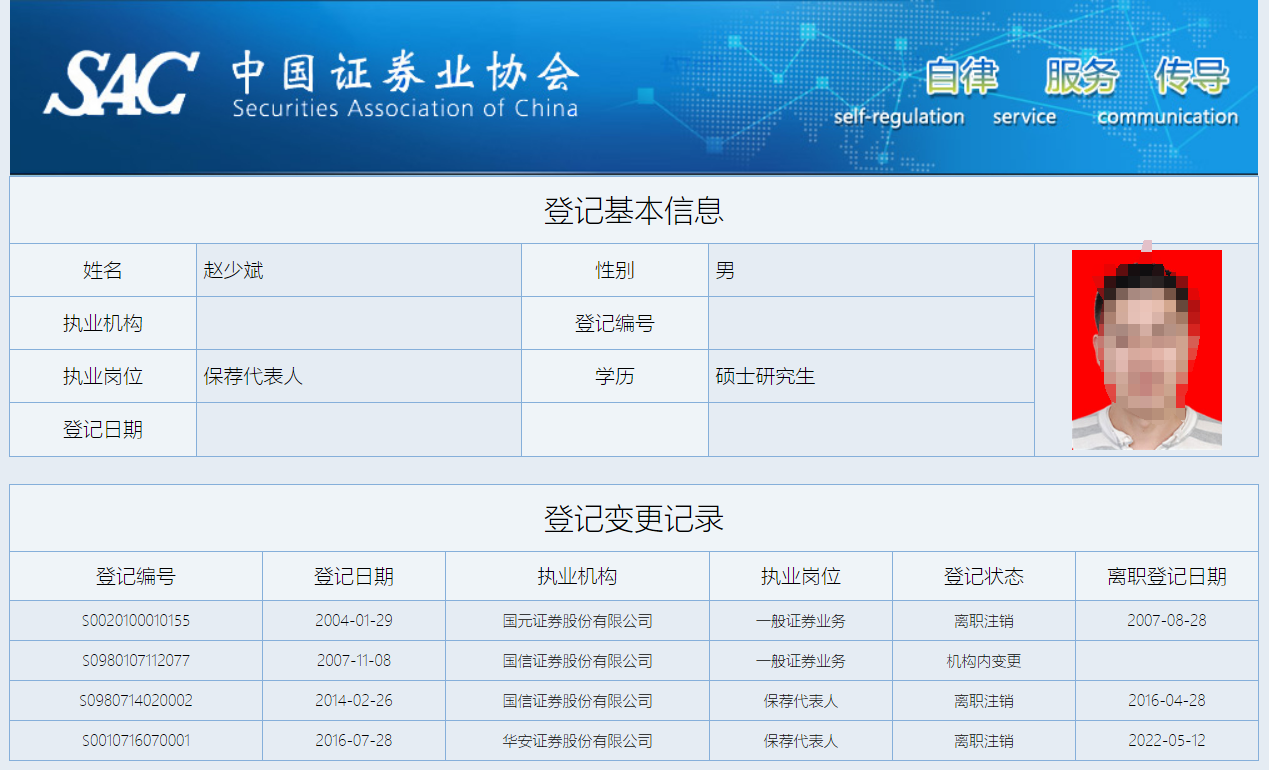Click registration number S0010716070001
Screen dimensions: 1269x770
(x=136, y=740)
